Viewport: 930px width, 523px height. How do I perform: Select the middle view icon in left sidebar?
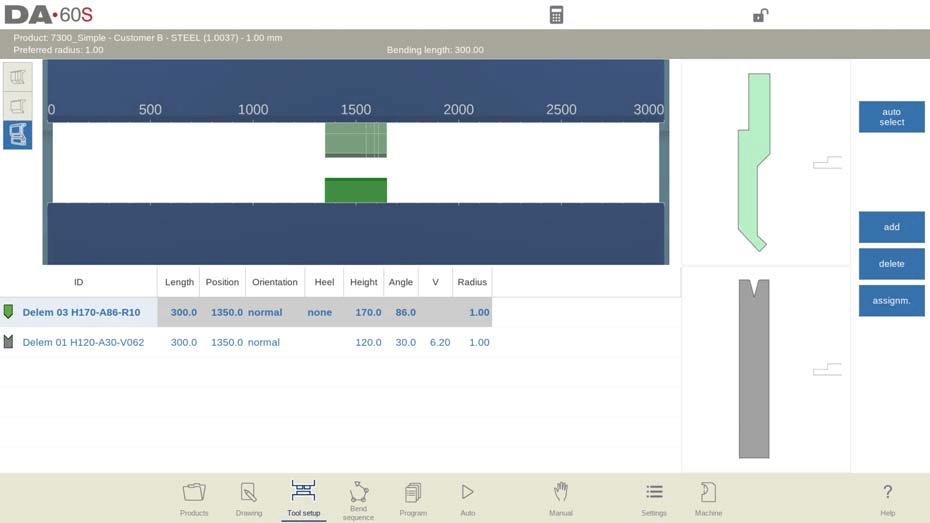(17, 106)
